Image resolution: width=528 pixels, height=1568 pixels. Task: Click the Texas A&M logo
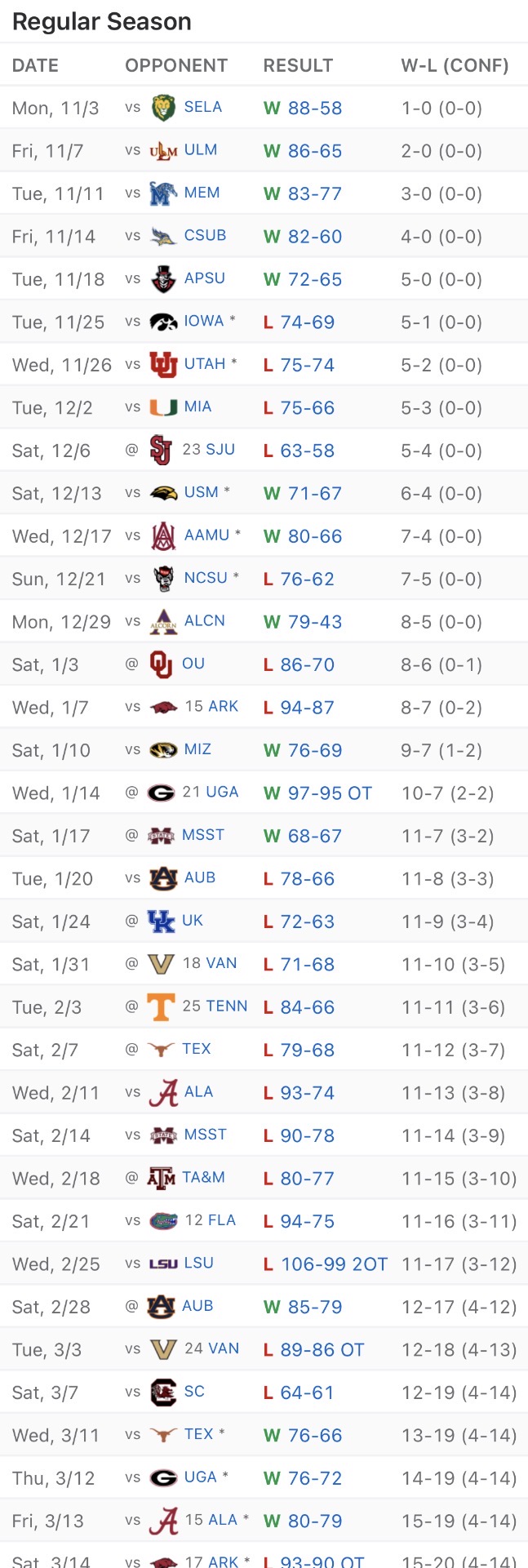(162, 1179)
